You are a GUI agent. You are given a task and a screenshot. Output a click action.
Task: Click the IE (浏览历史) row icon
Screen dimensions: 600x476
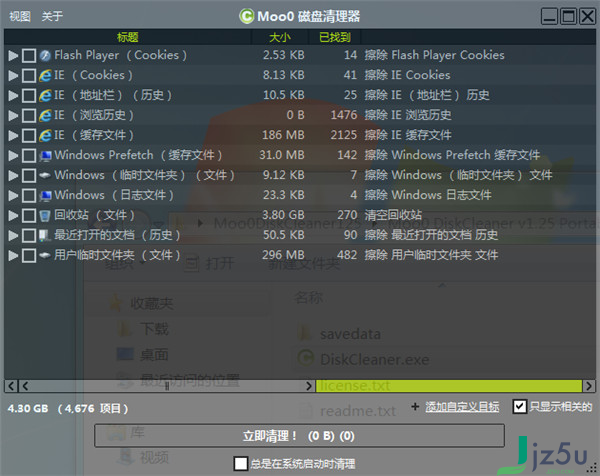(45, 115)
